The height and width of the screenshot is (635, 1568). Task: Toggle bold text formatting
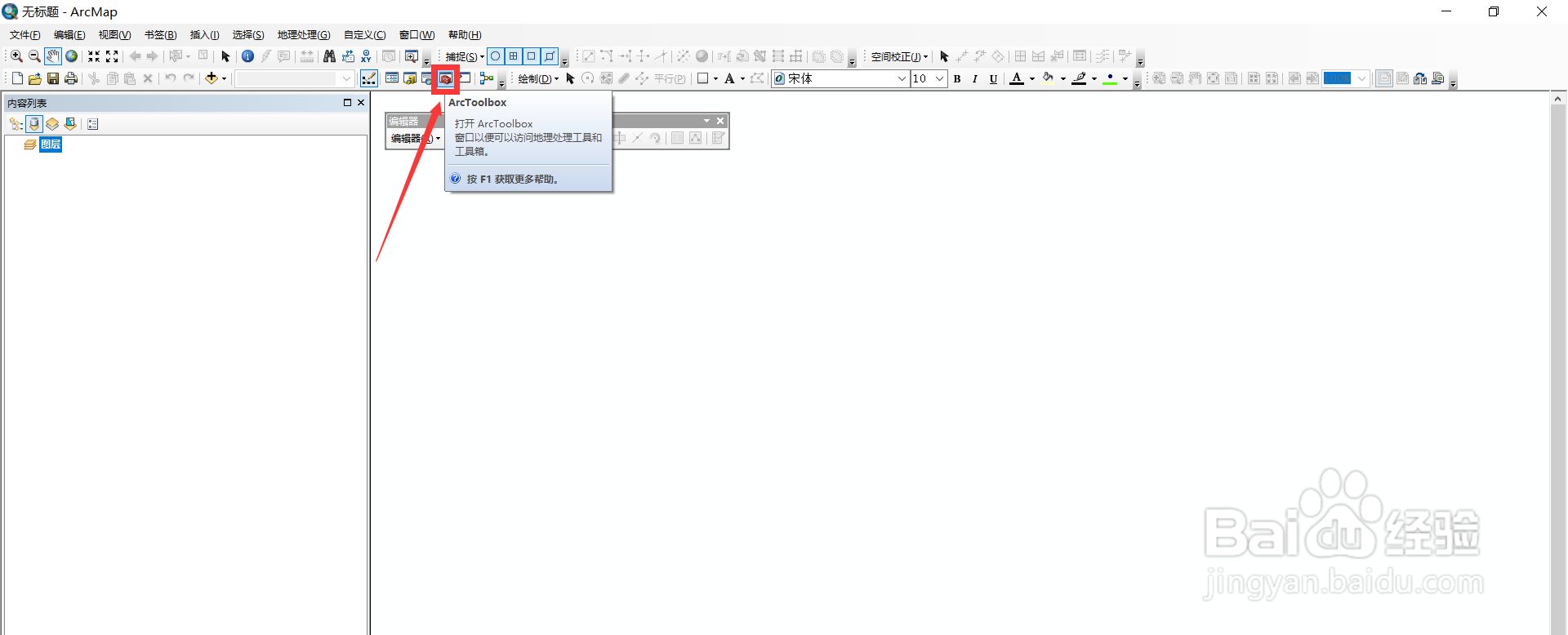coord(957,78)
